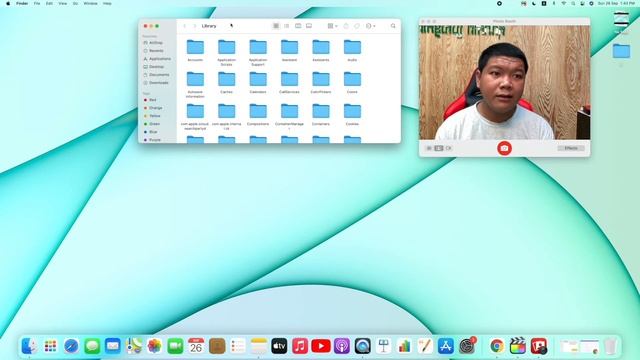
Task: Switch Finder to list view
Action: (x=287, y=26)
